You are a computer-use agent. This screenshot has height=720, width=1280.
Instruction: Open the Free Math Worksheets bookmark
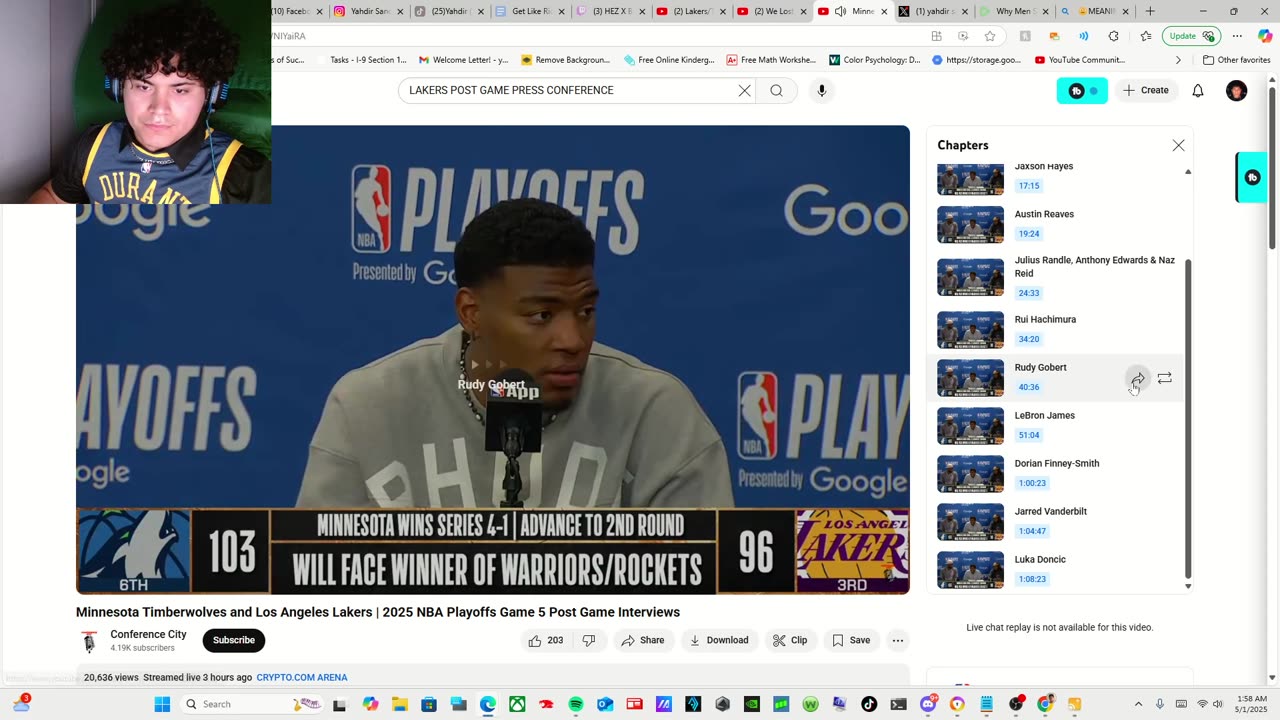pos(770,60)
